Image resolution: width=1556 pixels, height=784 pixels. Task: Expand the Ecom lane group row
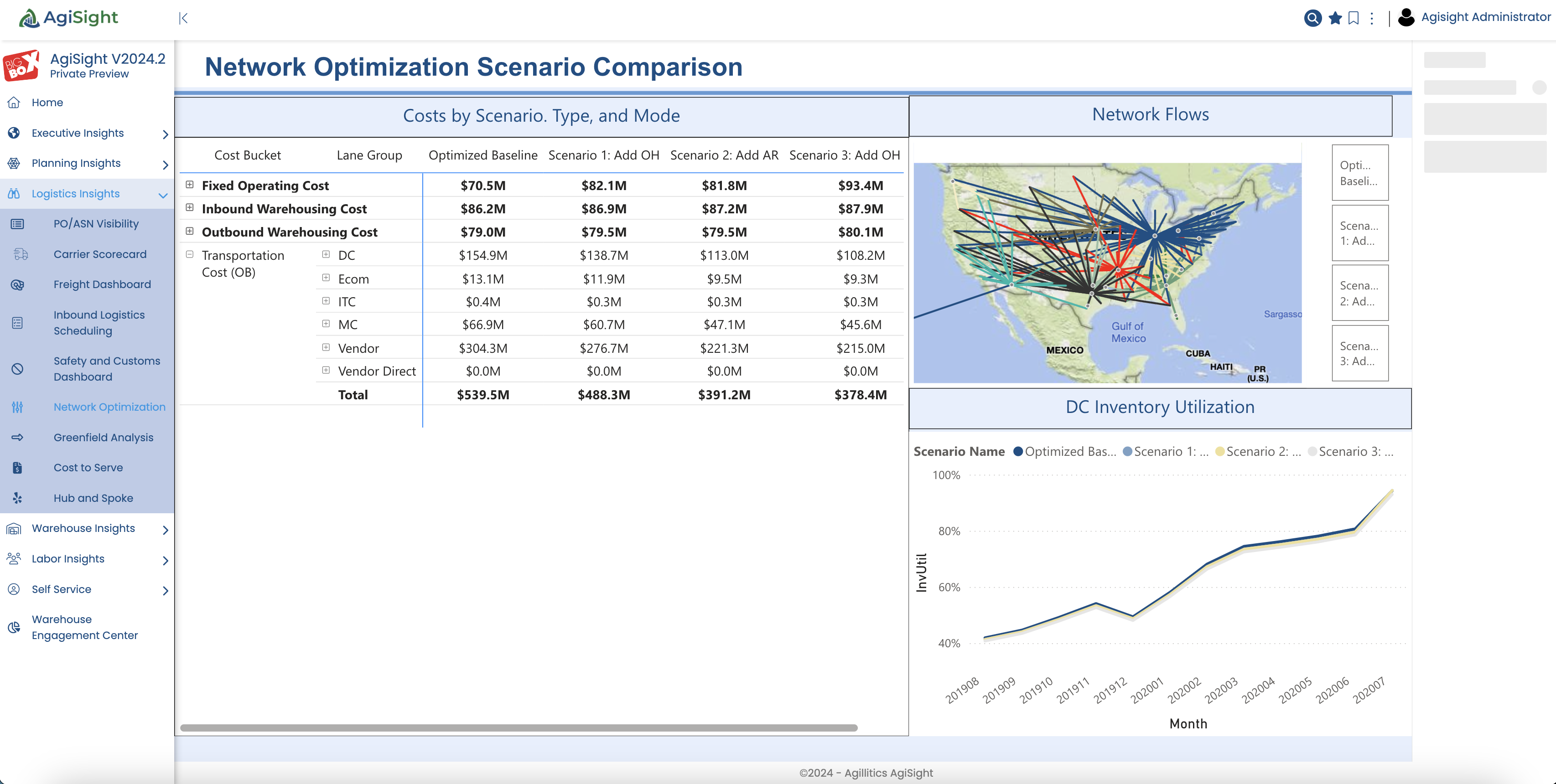tap(326, 278)
